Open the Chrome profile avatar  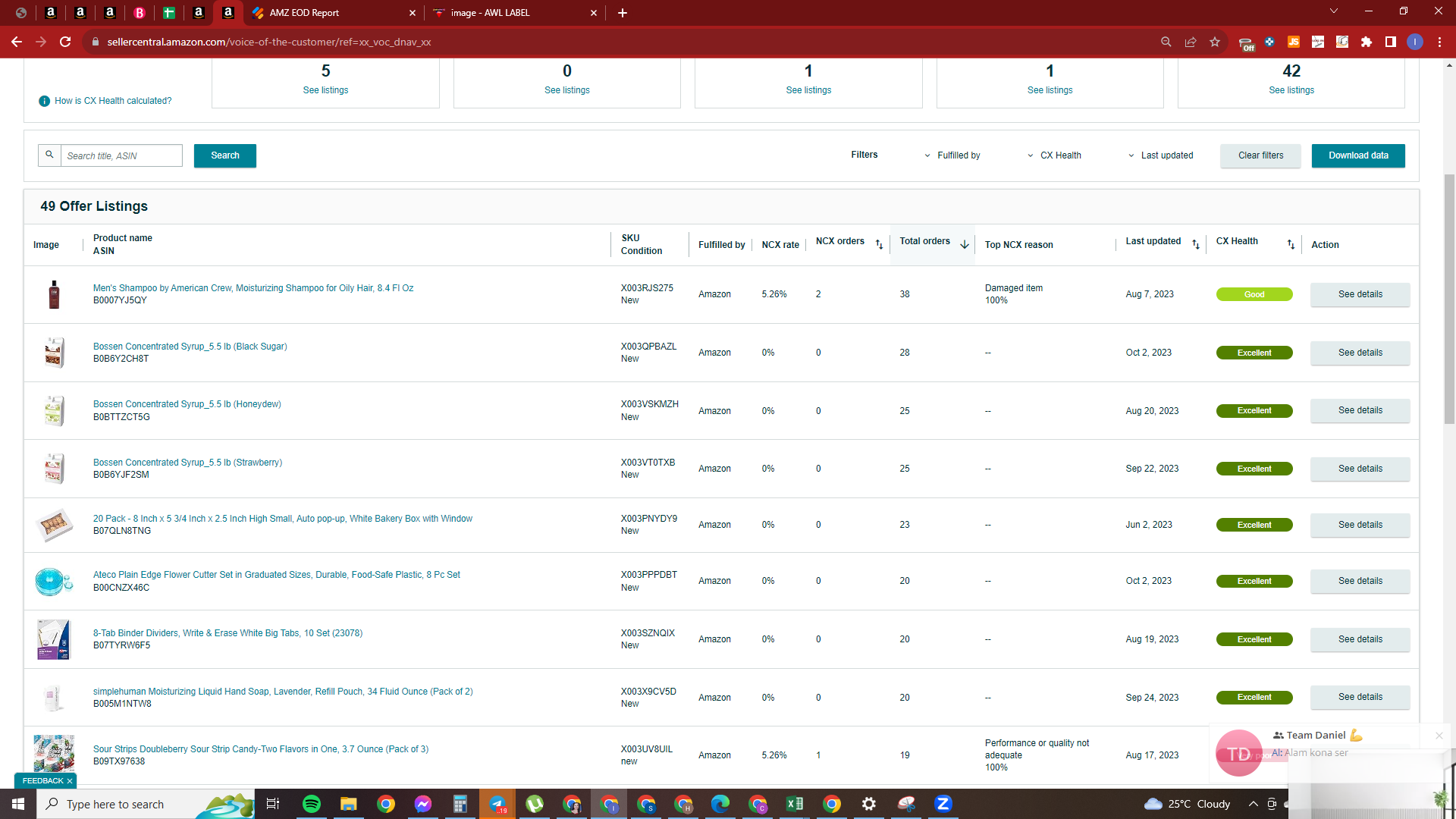[x=1415, y=42]
